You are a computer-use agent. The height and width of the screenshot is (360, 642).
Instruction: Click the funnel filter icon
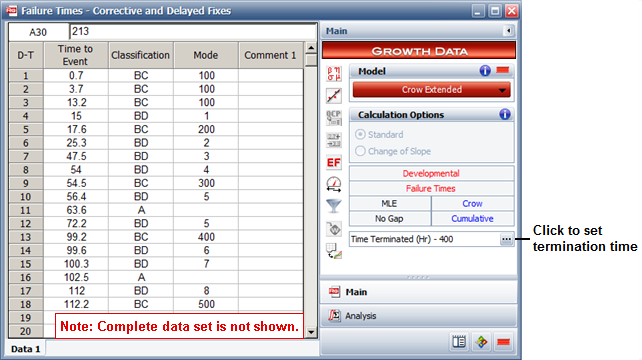(x=334, y=206)
